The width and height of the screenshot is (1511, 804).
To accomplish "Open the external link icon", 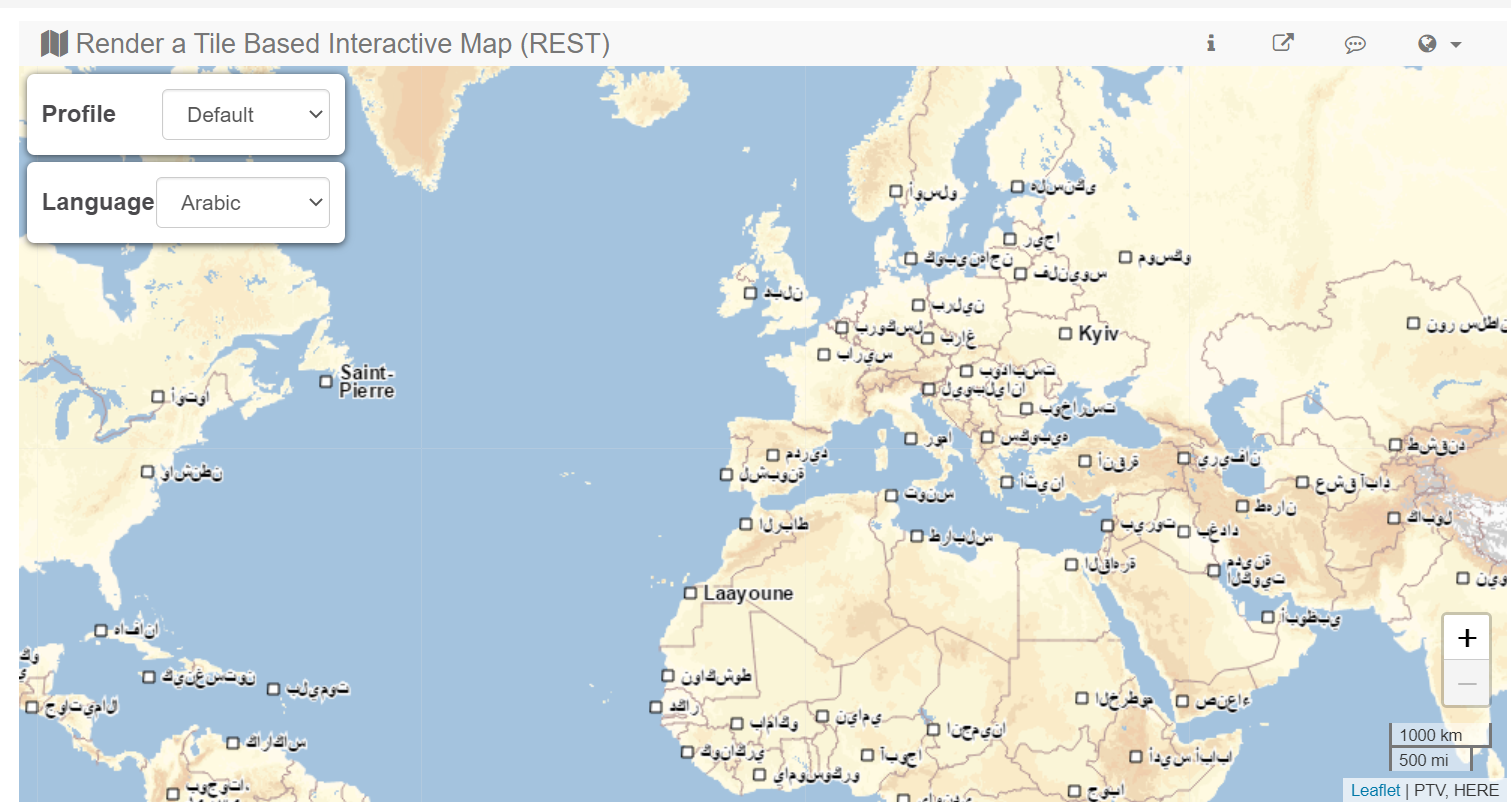I will coord(1282,43).
